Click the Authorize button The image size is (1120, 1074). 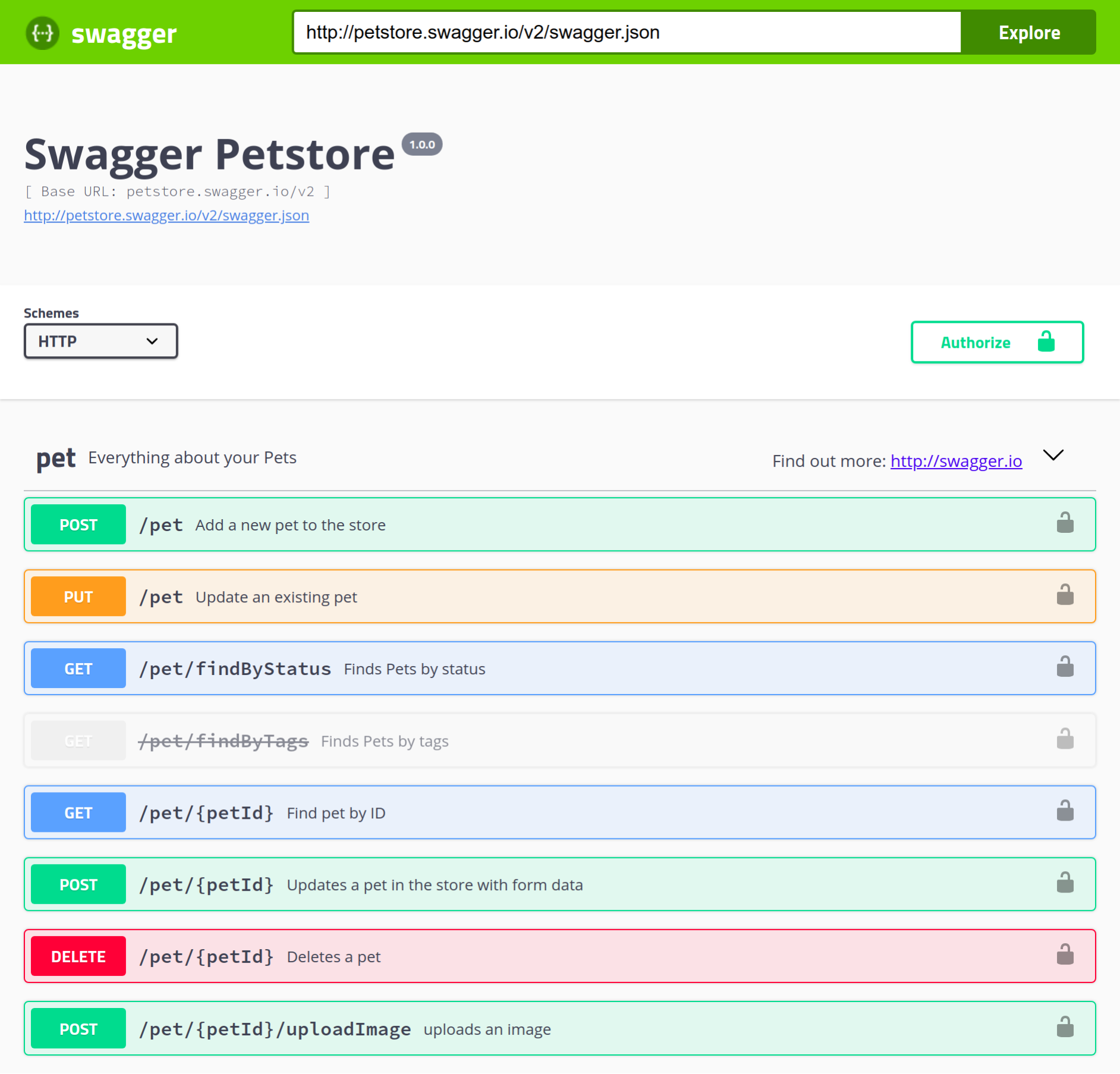(997, 343)
